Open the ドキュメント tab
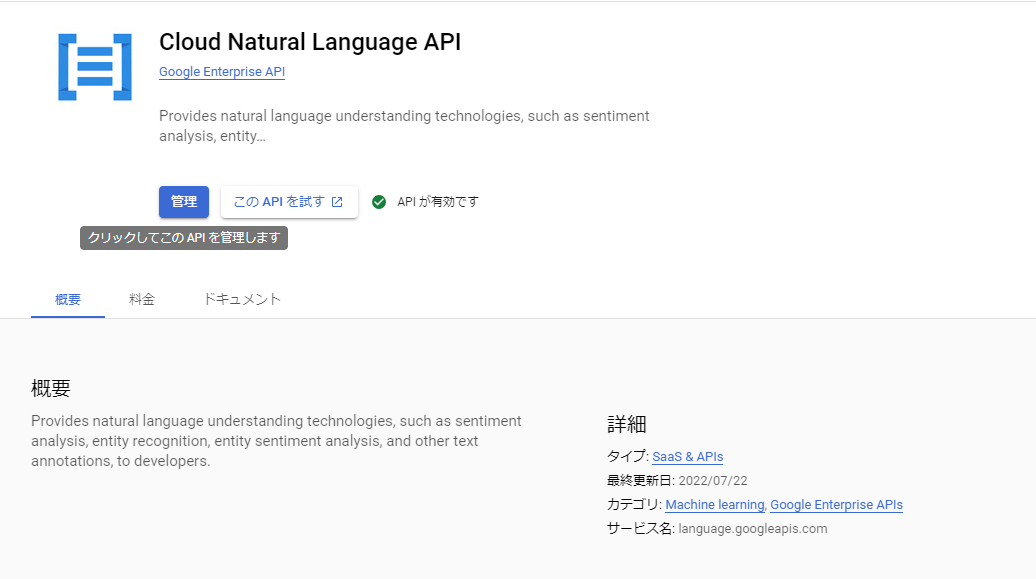Screen dimensions: 1036x579 241,298
